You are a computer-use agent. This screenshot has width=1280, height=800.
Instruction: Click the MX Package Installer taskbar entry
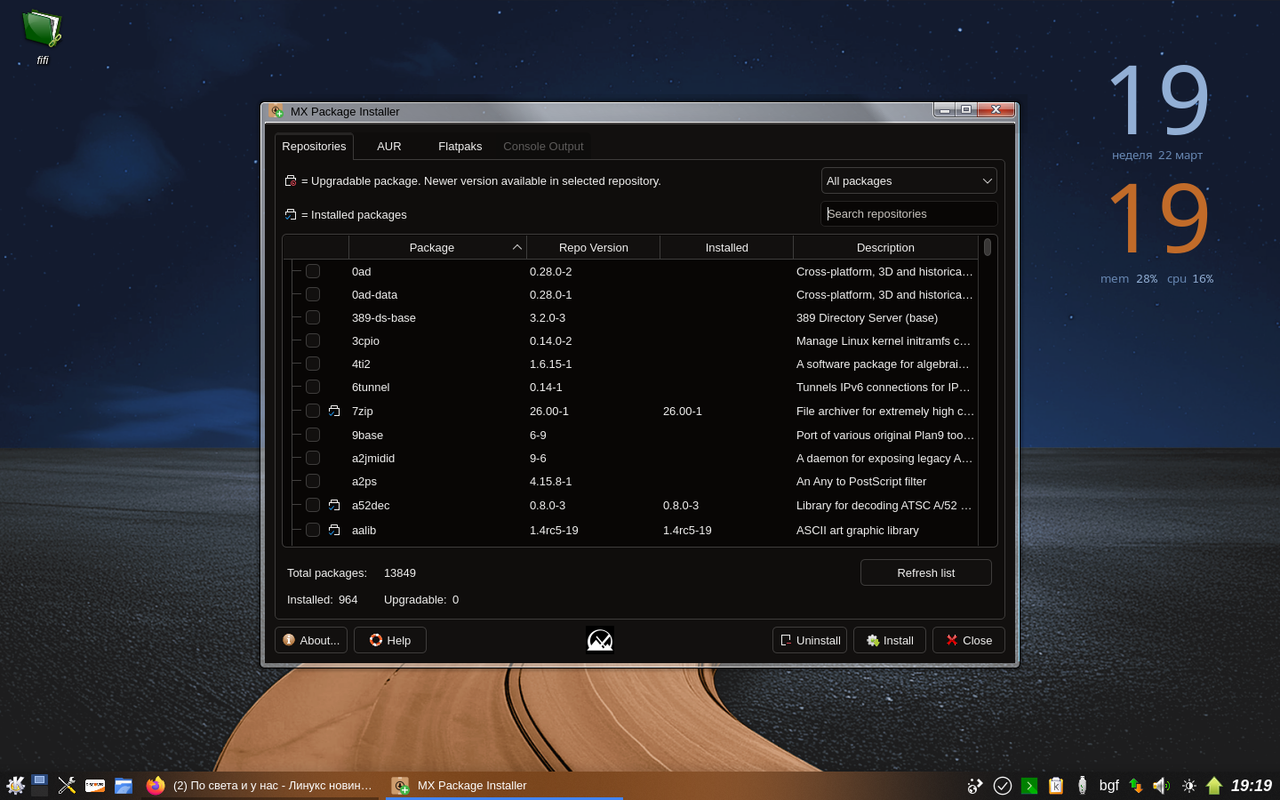[x=505, y=785]
